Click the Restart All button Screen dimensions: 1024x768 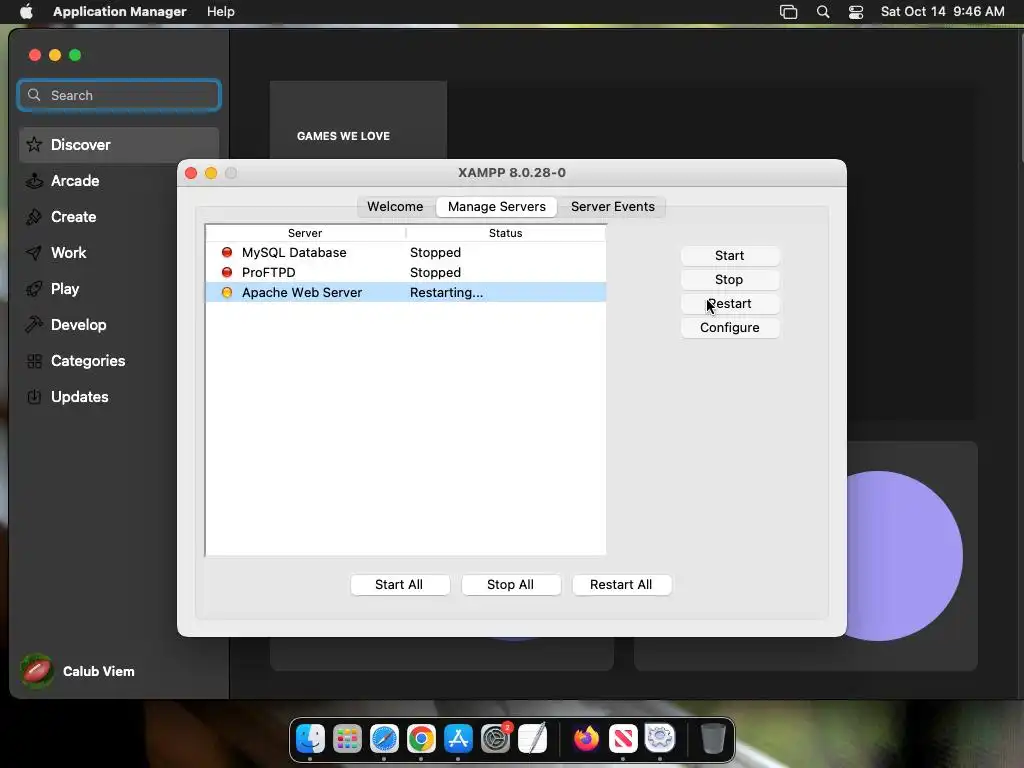click(621, 584)
